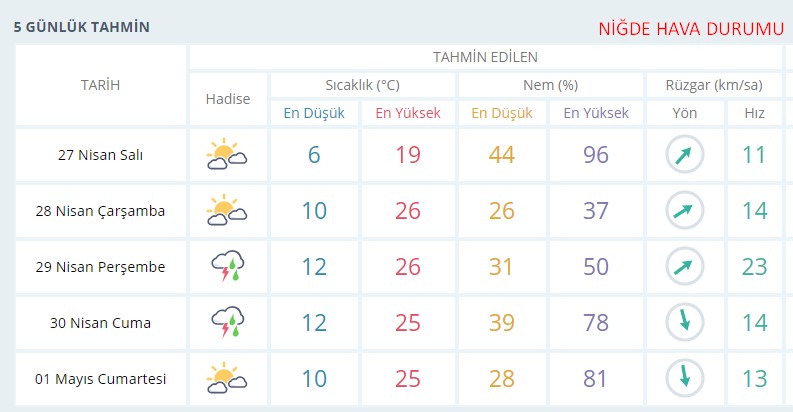793x412 pixels.
Task: Click wind direction arrow for 30 Nisan Cuma
Action: (685, 323)
